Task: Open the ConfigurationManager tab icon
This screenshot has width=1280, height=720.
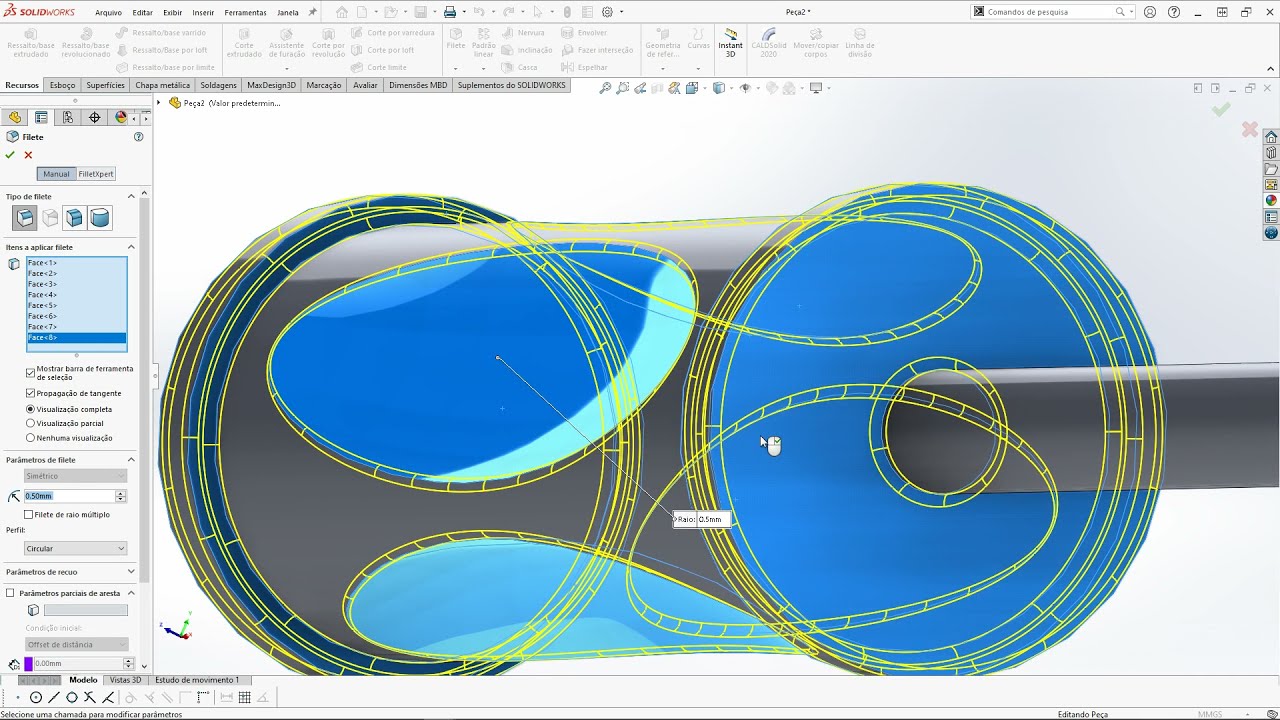Action: click(68, 117)
